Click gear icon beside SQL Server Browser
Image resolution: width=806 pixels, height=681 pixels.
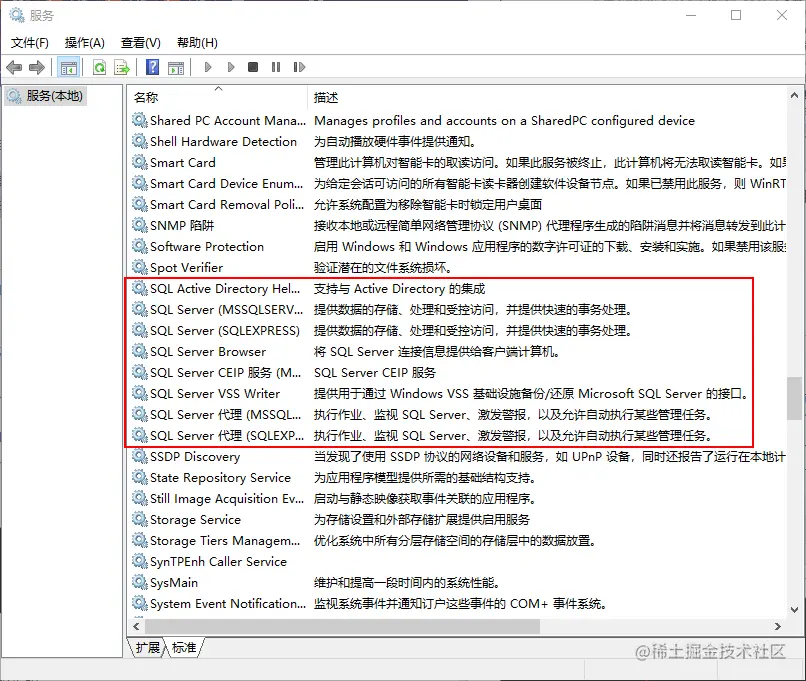(x=140, y=351)
